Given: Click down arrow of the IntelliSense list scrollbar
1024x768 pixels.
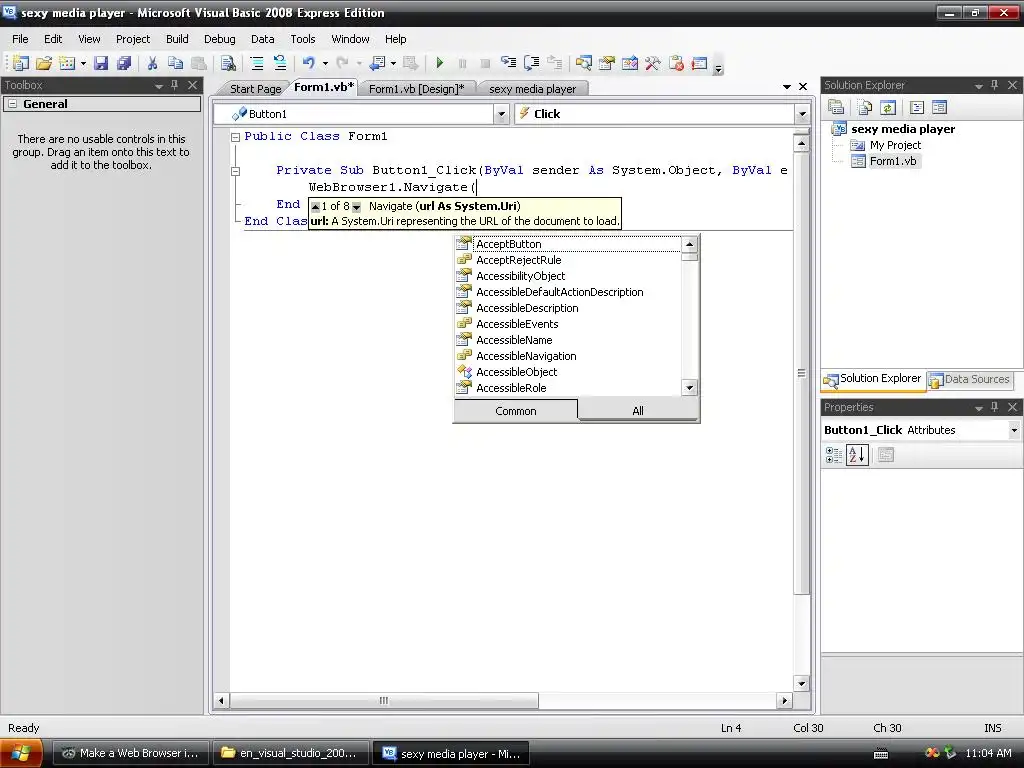Looking at the screenshot, I should tap(690, 388).
